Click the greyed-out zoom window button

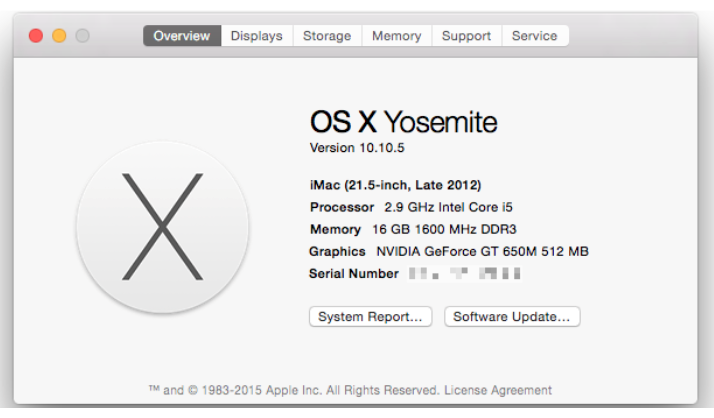[x=82, y=36]
